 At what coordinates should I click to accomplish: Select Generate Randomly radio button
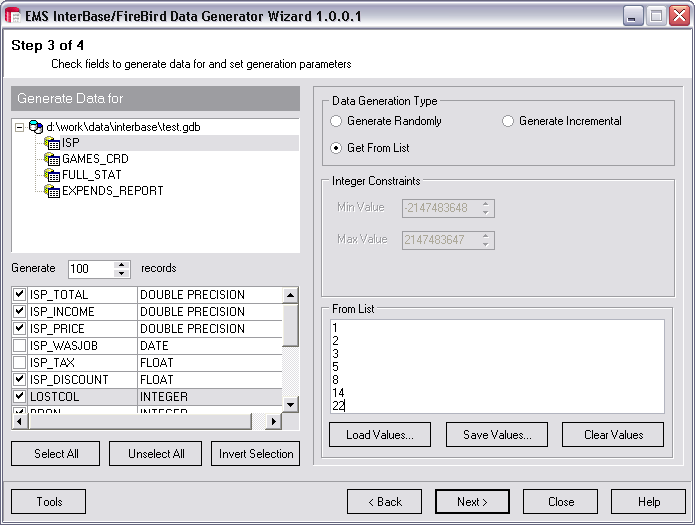coord(336,121)
